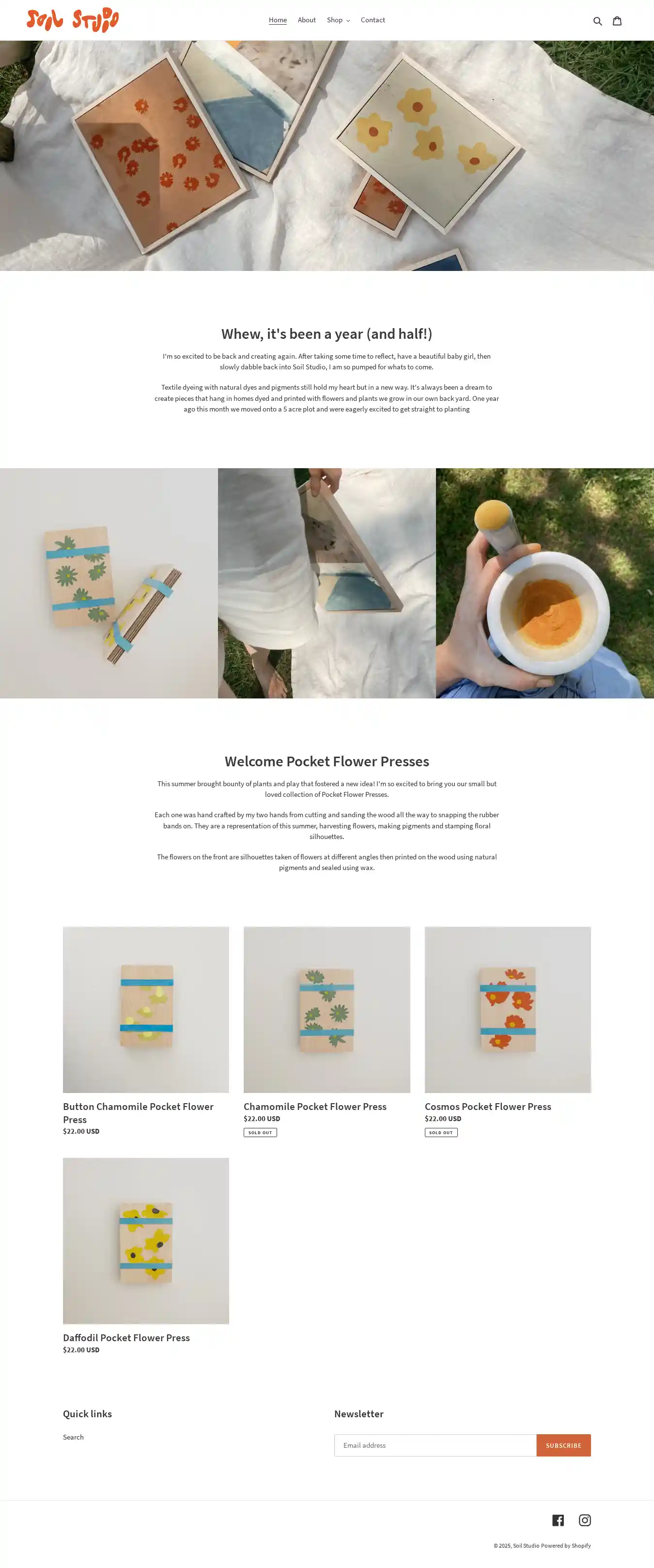Open the search magnifier icon in header
Screen dimensions: 654x1568
tap(597, 21)
